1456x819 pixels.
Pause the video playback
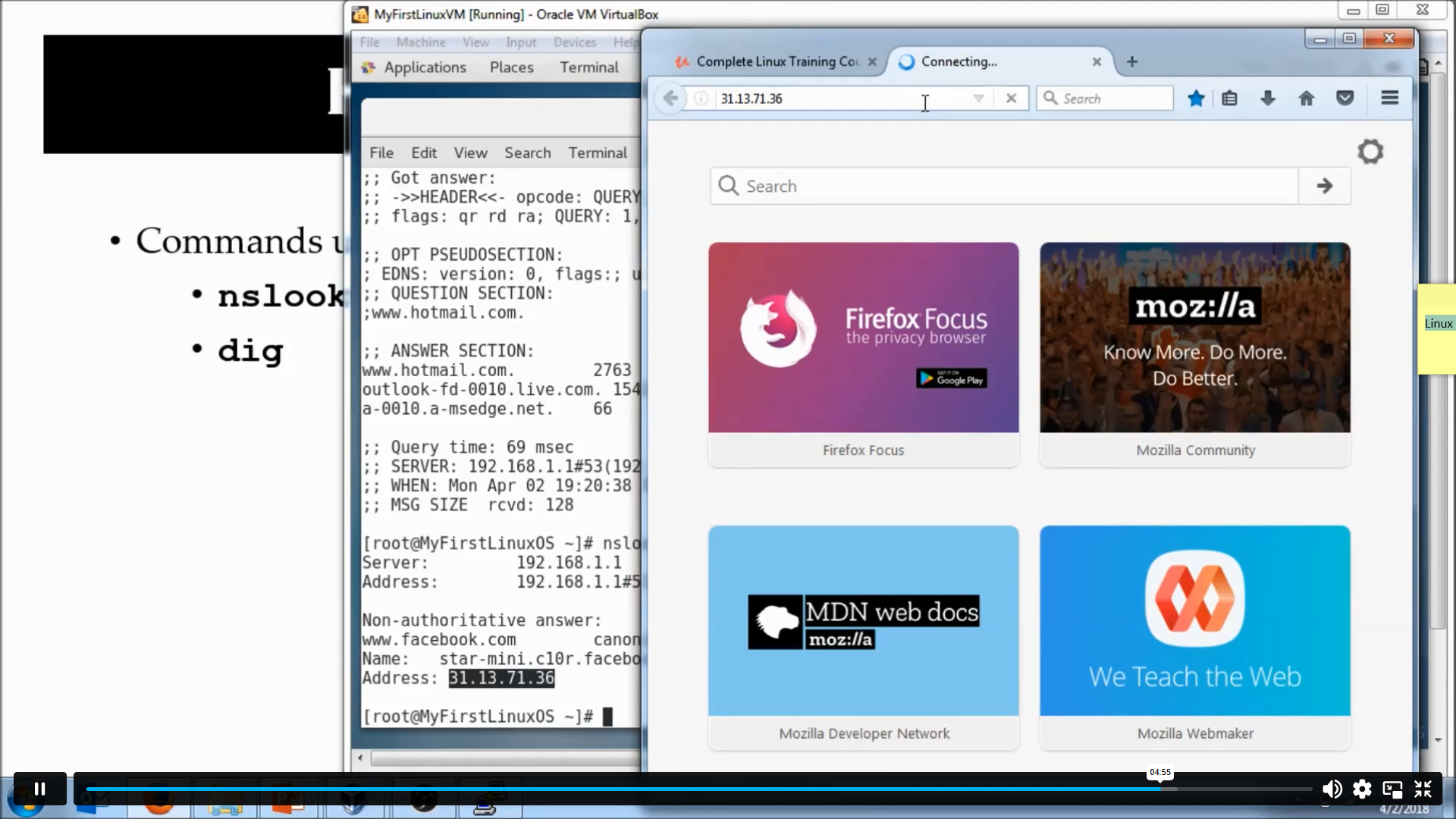pos(40,789)
